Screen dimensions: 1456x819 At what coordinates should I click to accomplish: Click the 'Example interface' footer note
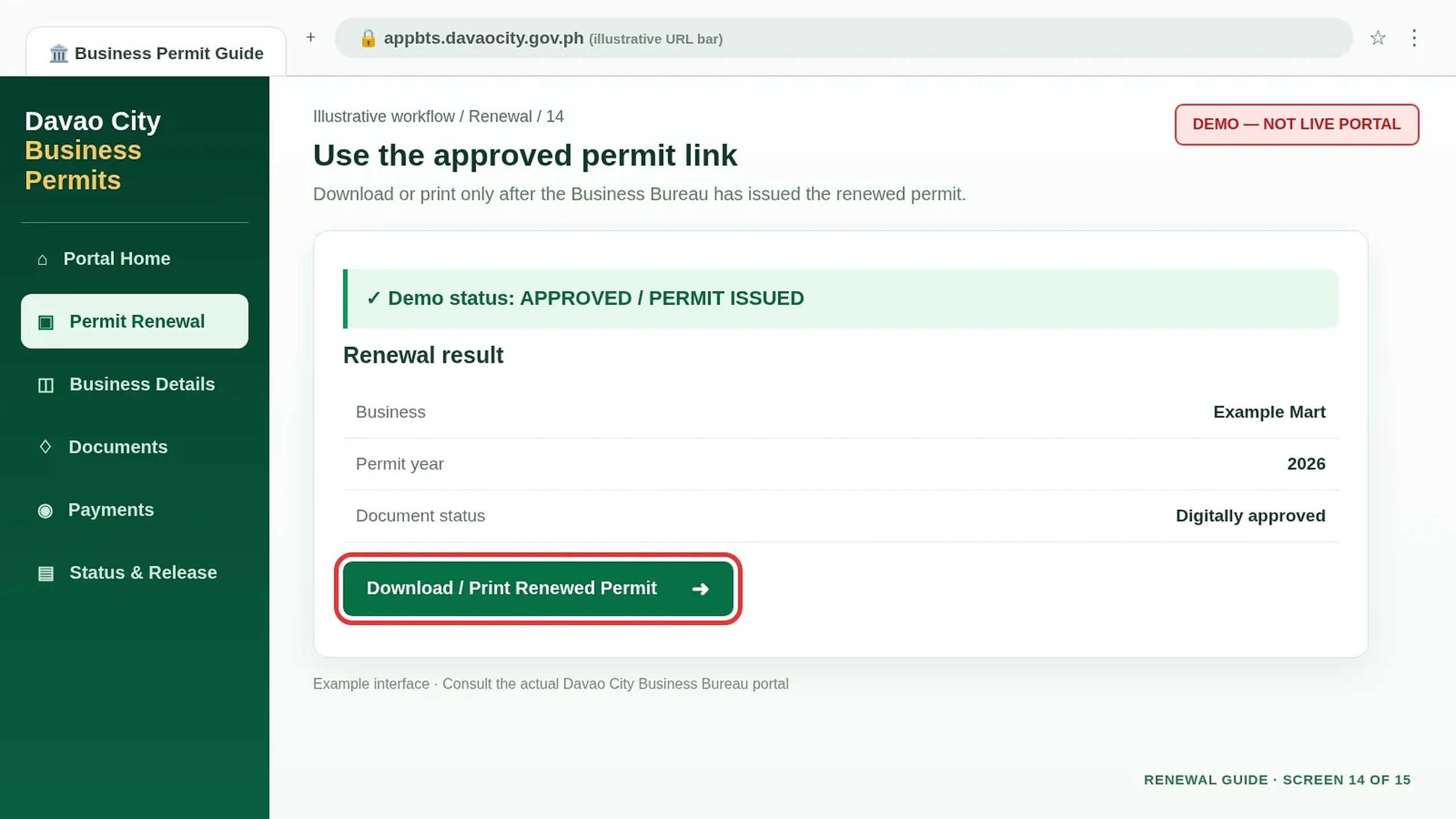click(x=551, y=684)
